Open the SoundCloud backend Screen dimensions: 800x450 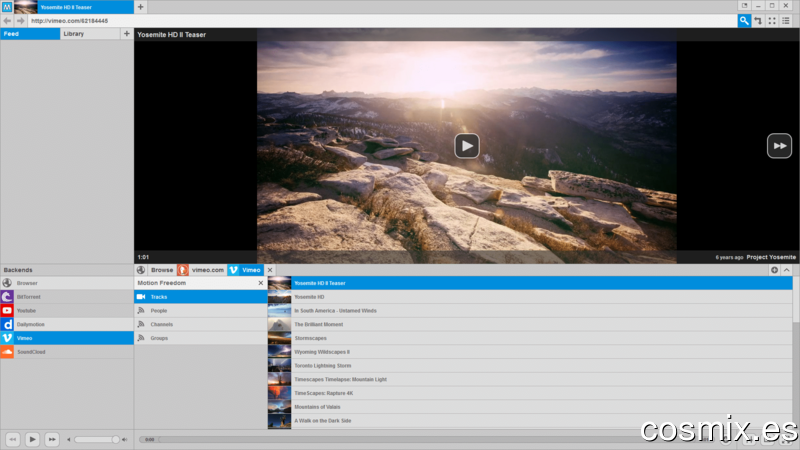(x=67, y=352)
